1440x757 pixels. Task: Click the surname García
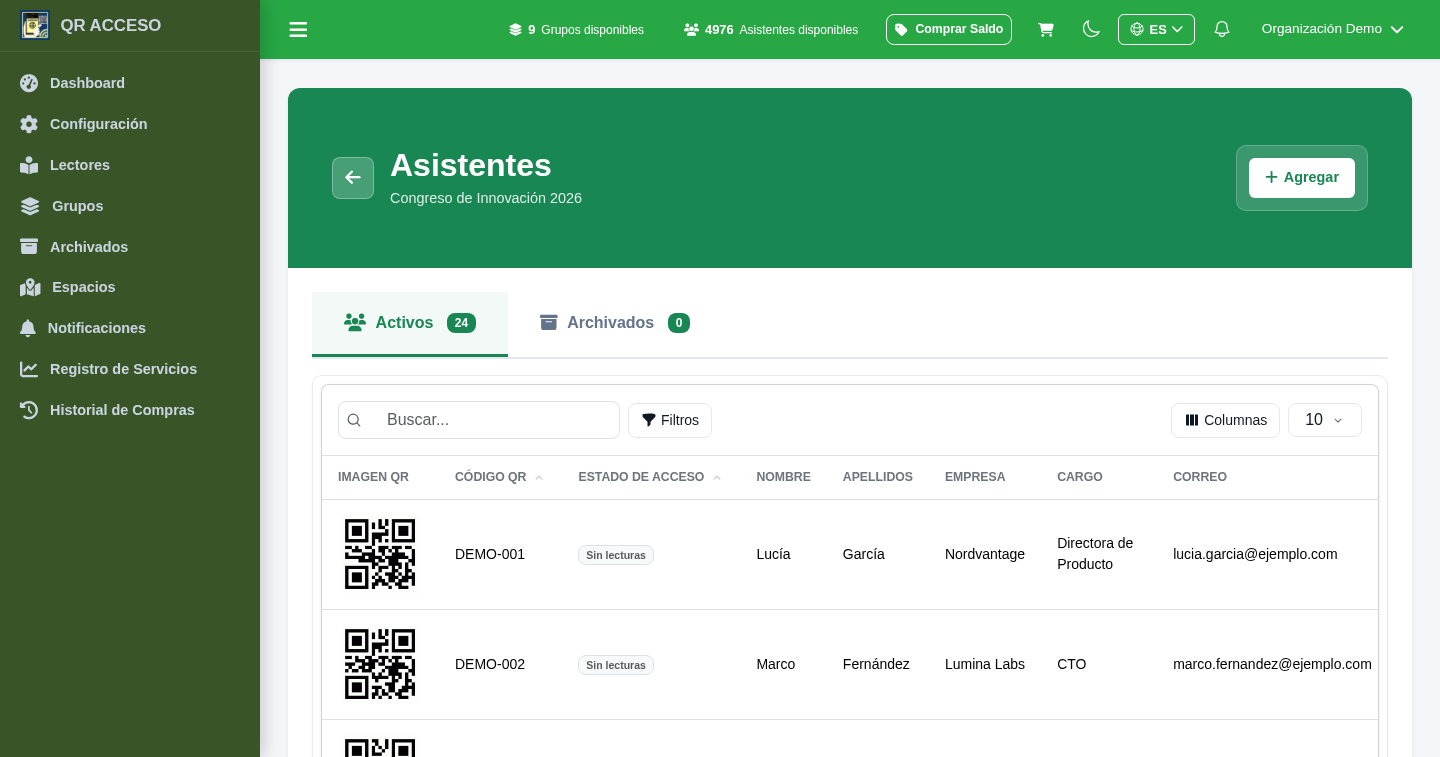point(864,554)
